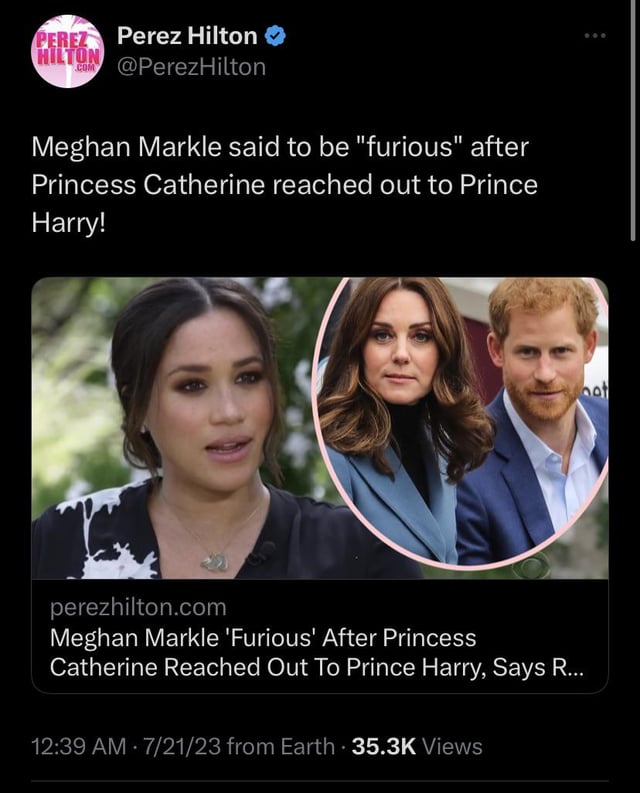Open the link card preview image

pos(320,428)
